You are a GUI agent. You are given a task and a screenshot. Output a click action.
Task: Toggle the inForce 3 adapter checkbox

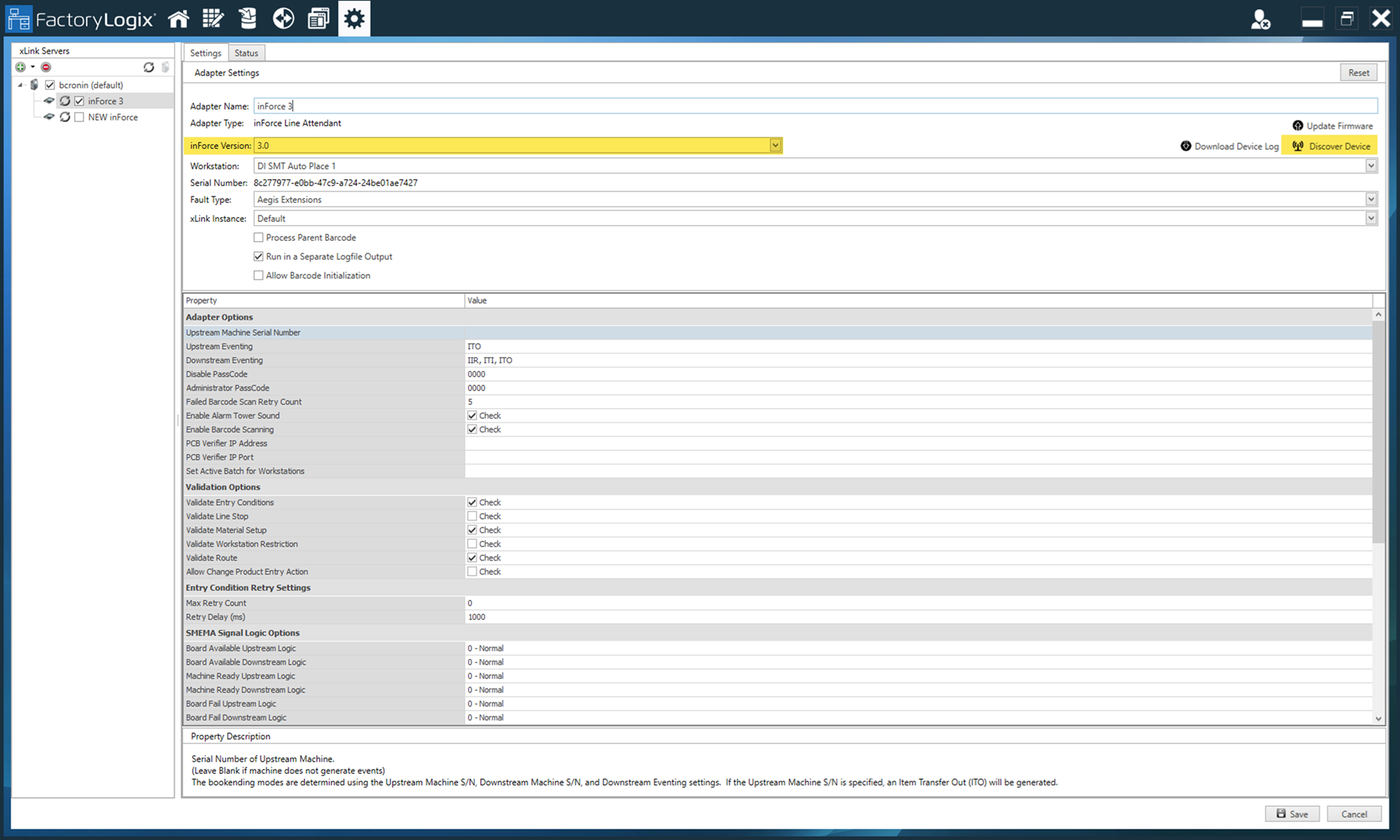click(80, 101)
